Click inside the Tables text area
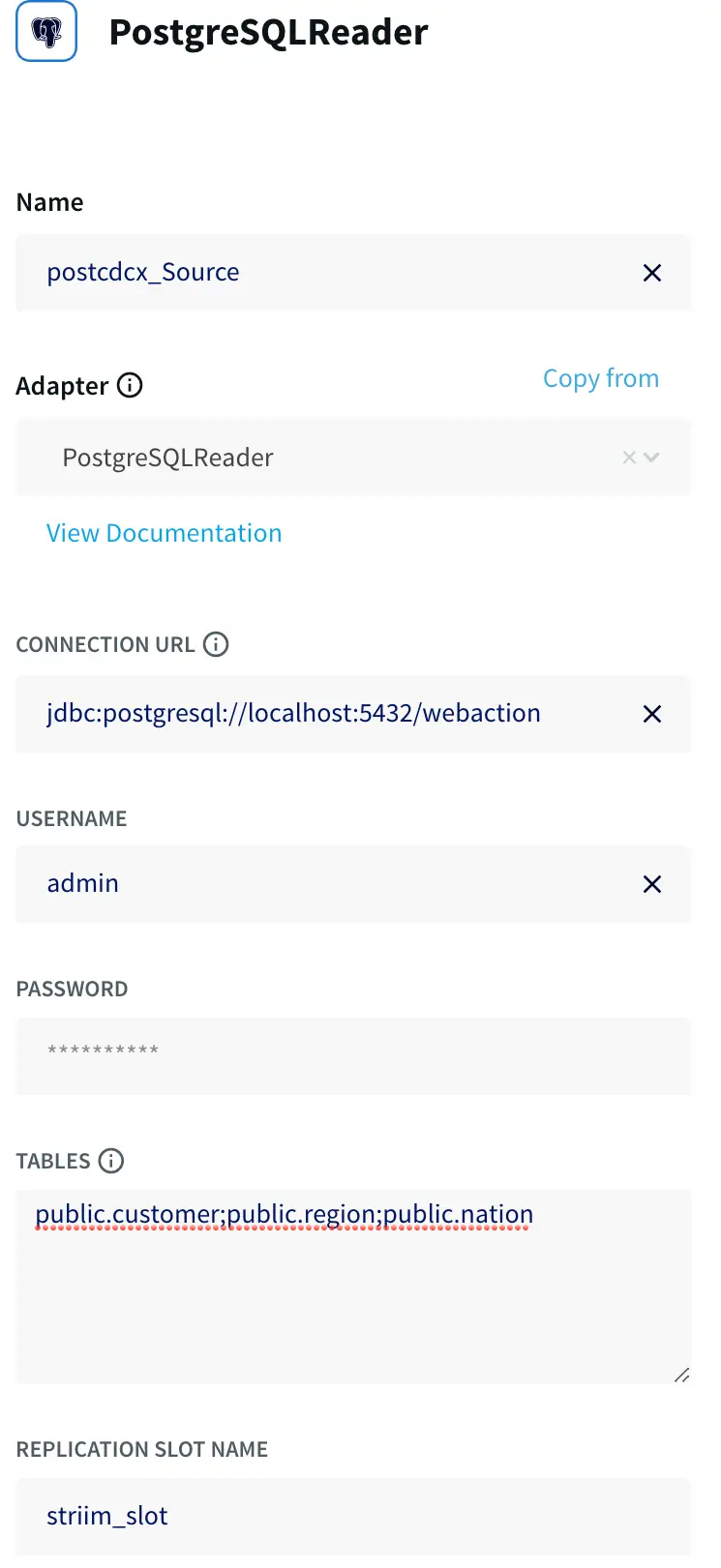This screenshot has height=1568, width=721. tap(352, 1296)
